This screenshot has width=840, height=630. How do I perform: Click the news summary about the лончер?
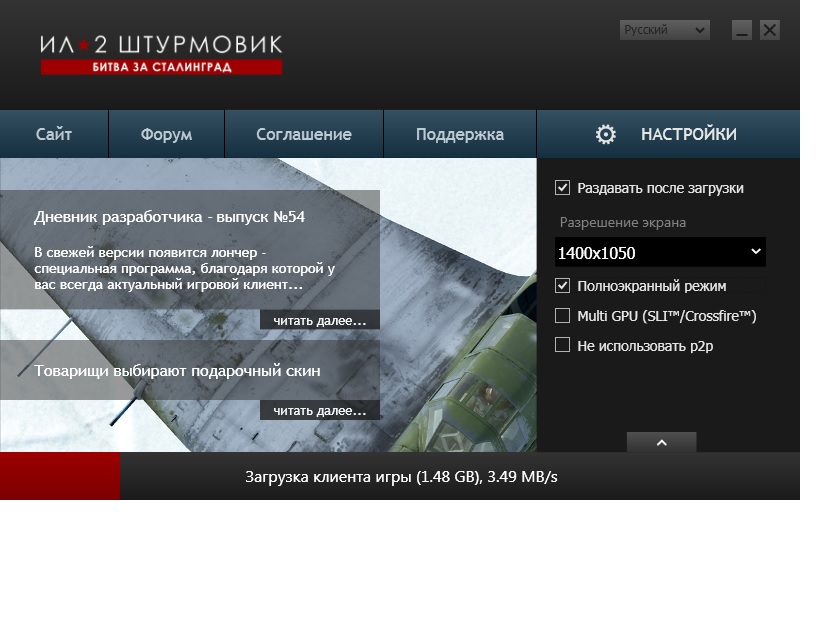(184, 268)
